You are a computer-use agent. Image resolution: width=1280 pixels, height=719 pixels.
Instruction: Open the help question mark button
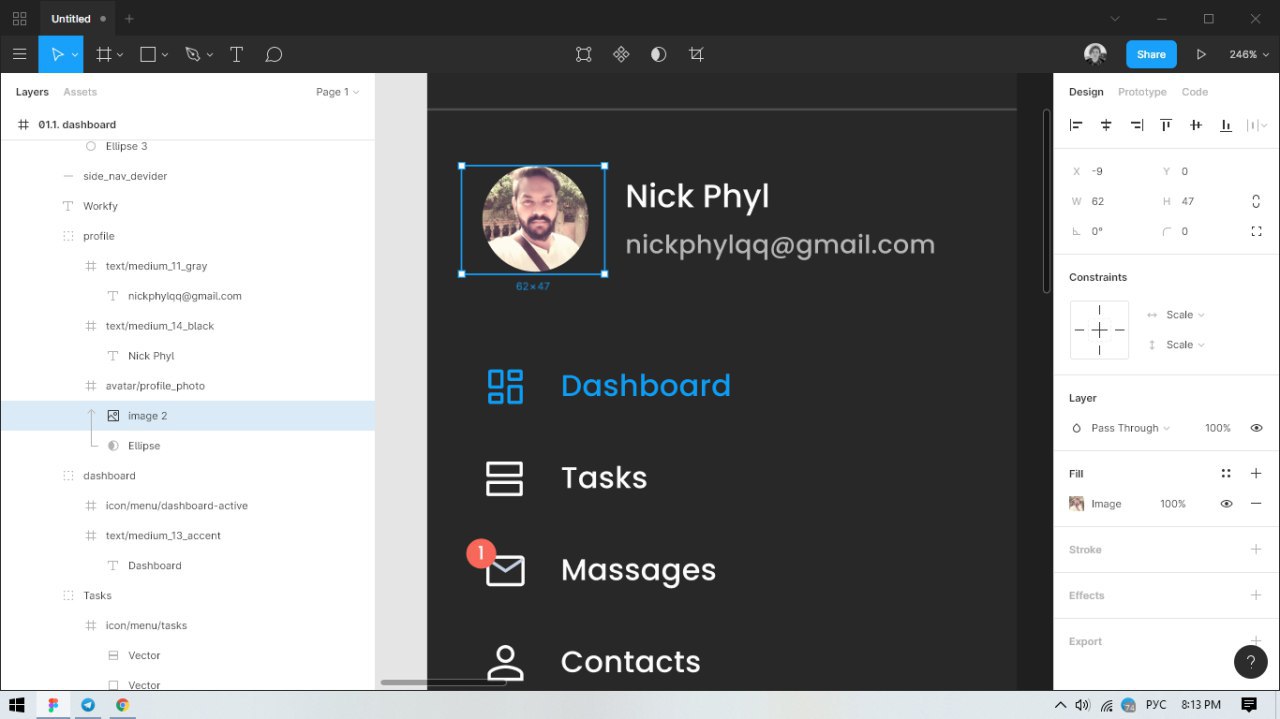[x=1251, y=662]
